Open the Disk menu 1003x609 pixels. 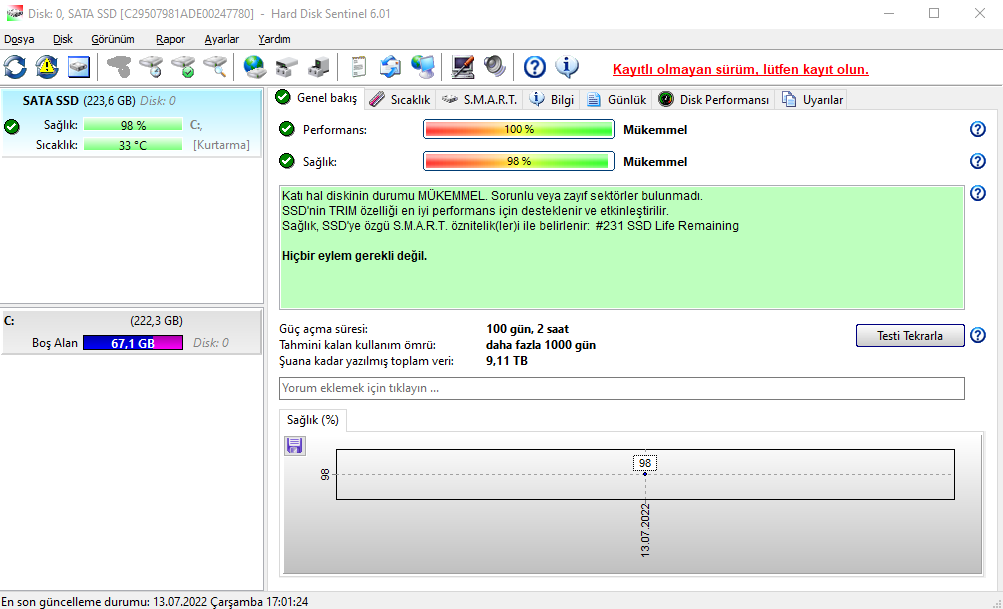point(63,39)
